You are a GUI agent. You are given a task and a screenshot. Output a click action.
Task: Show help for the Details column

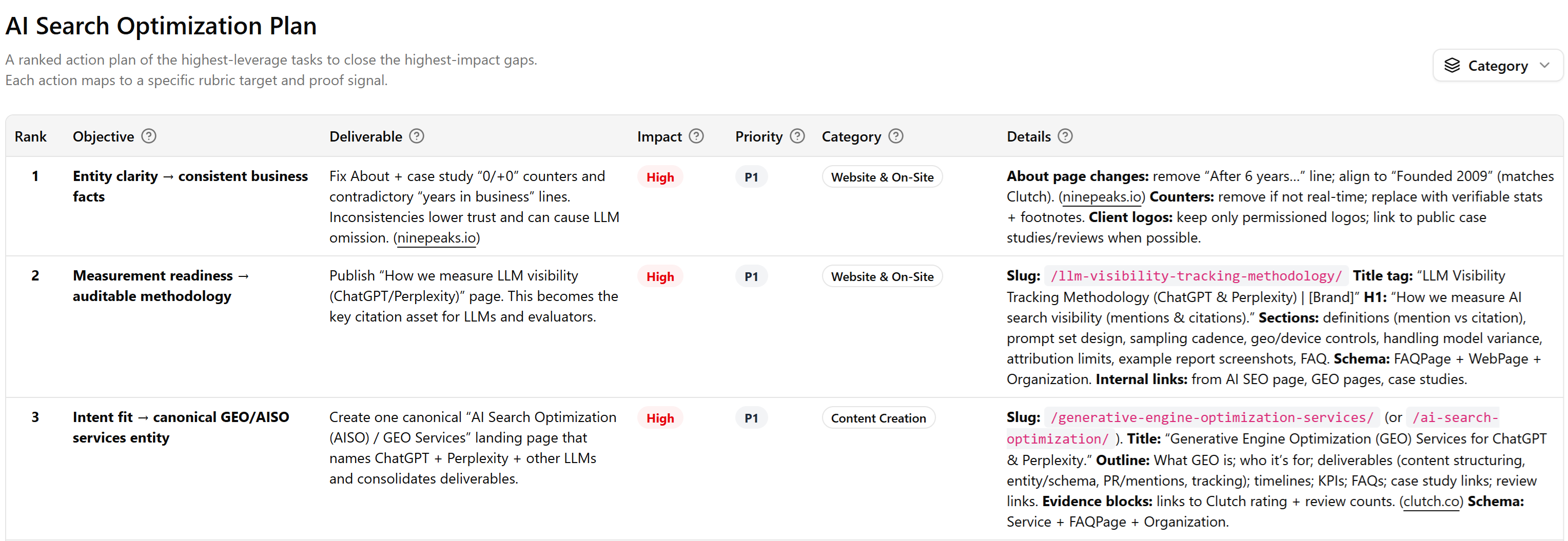point(1065,136)
